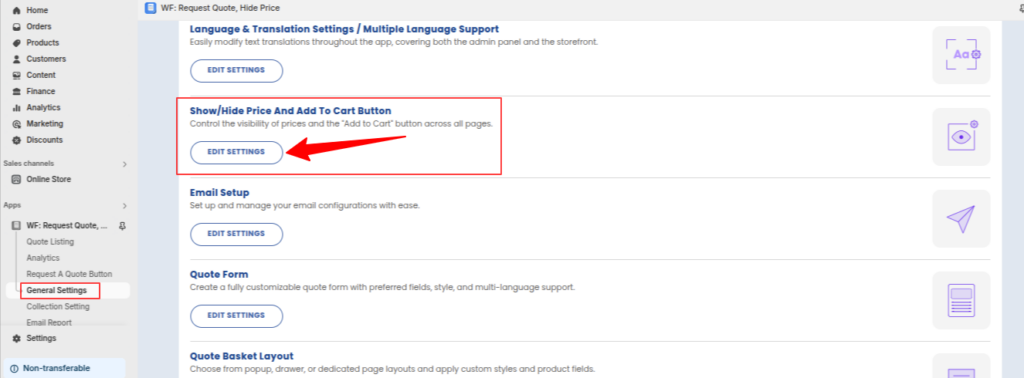1024x378 pixels.
Task: Open the app's Analytics sub-item
Action: 43,258
